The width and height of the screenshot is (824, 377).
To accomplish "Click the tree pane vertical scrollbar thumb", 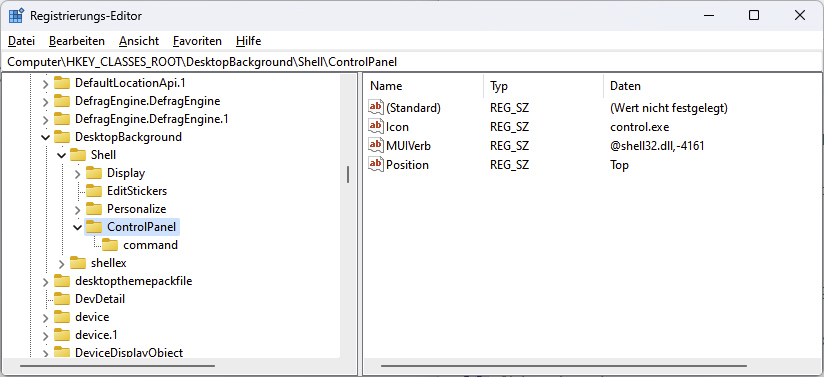I will tap(348, 175).
